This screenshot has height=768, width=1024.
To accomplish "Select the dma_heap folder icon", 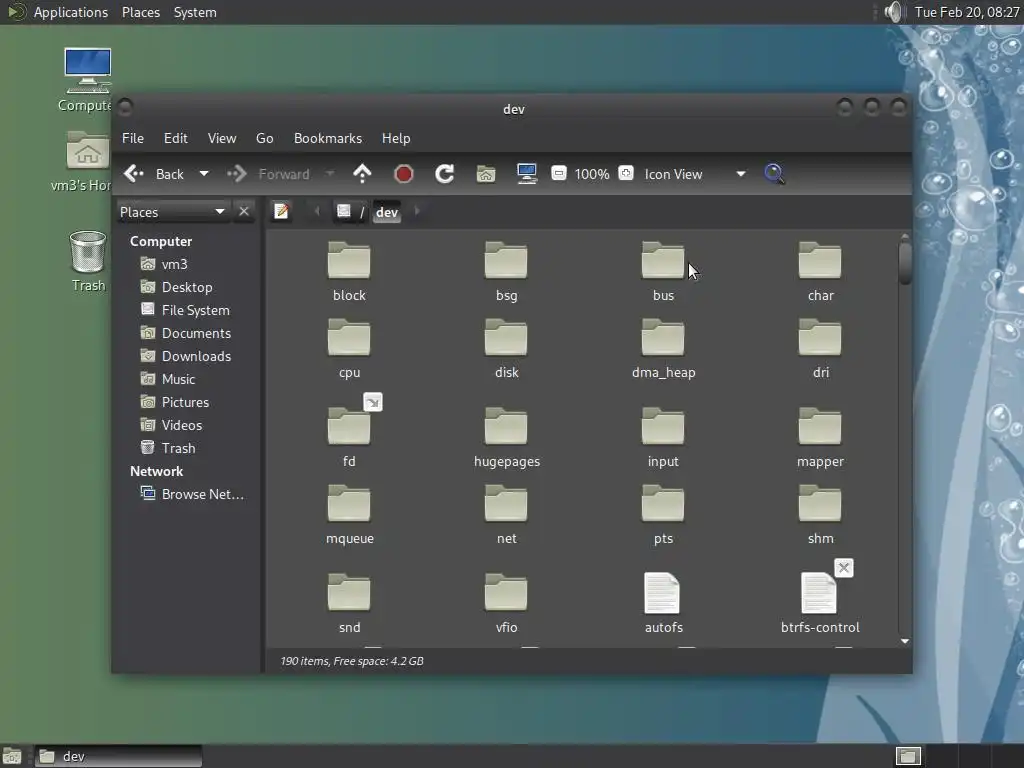I will pos(663,338).
